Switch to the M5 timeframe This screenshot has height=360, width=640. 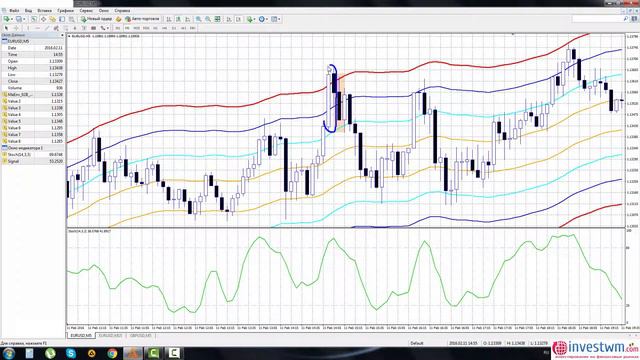(x=127, y=28)
